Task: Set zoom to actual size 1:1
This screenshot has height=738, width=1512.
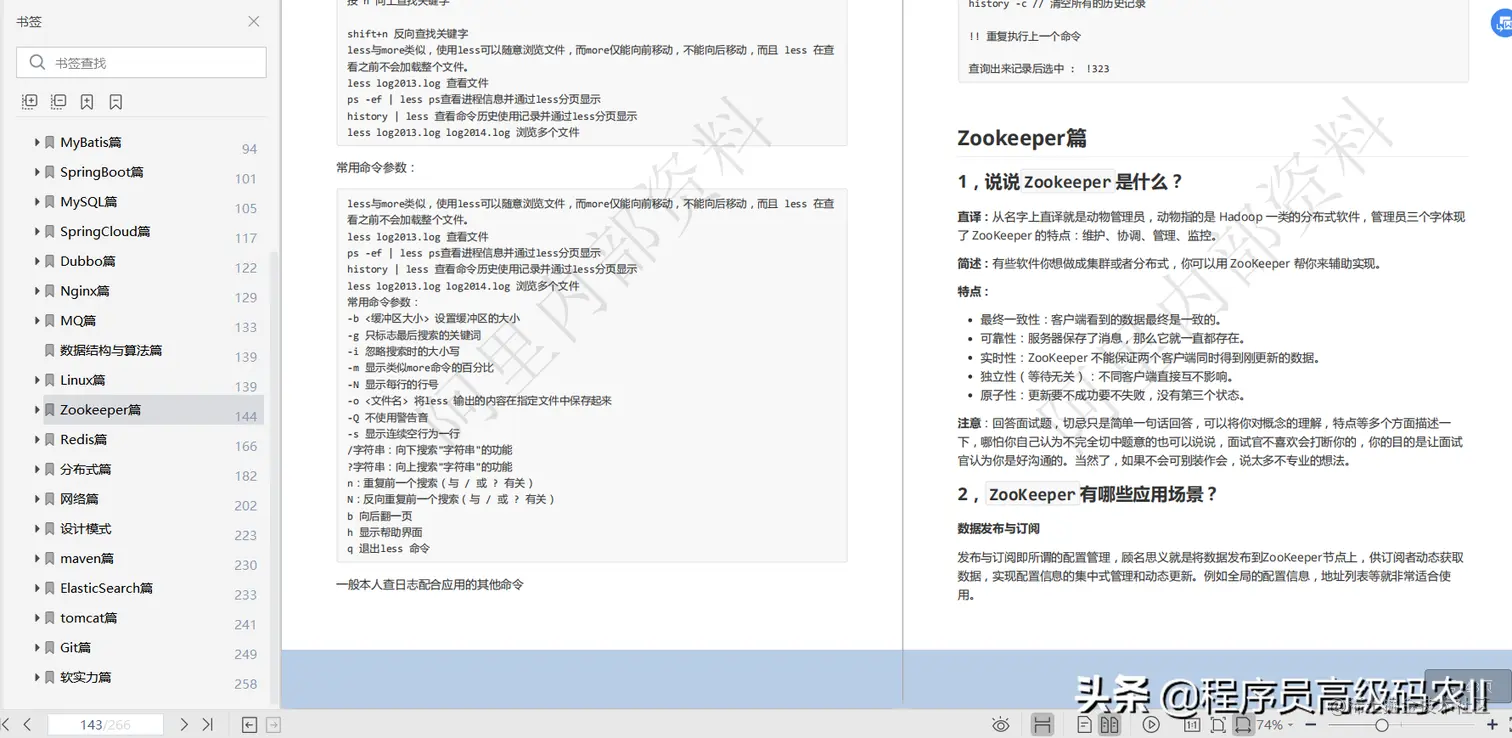Action: pyautogui.click(x=1192, y=724)
